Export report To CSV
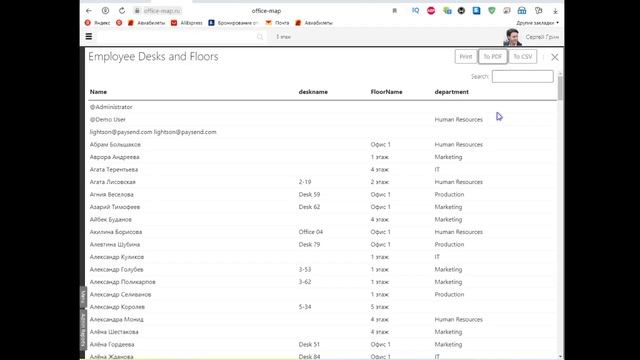 (x=523, y=57)
